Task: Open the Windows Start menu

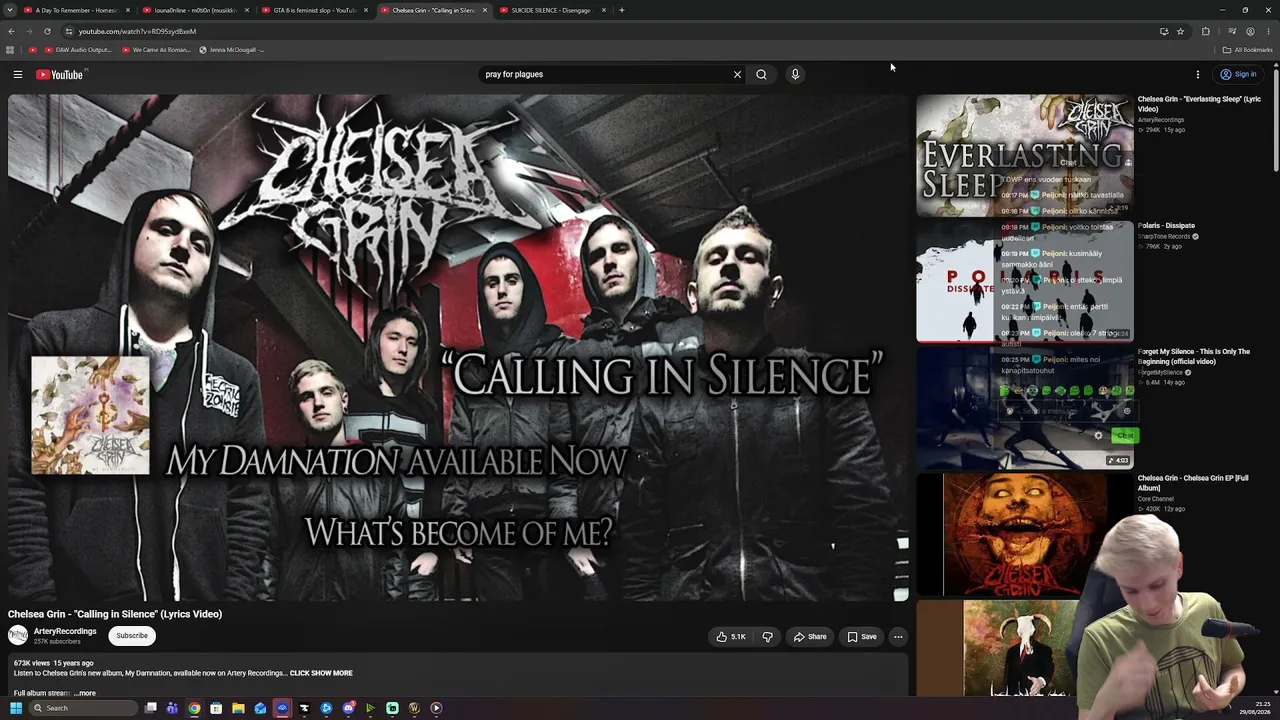Action: 16,708
